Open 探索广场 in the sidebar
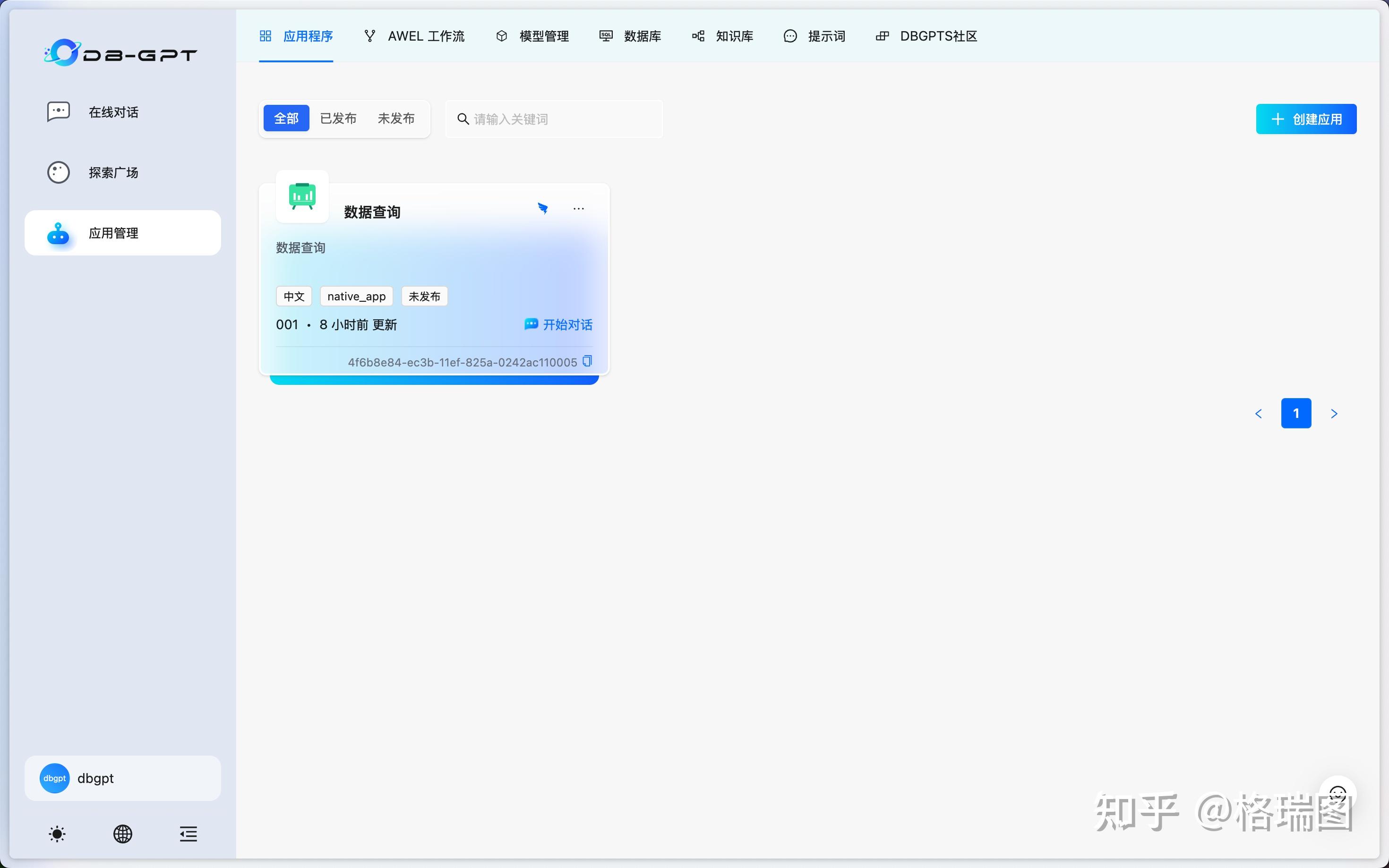The width and height of the screenshot is (1389, 868). pyautogui.click(x=112, y=172)
